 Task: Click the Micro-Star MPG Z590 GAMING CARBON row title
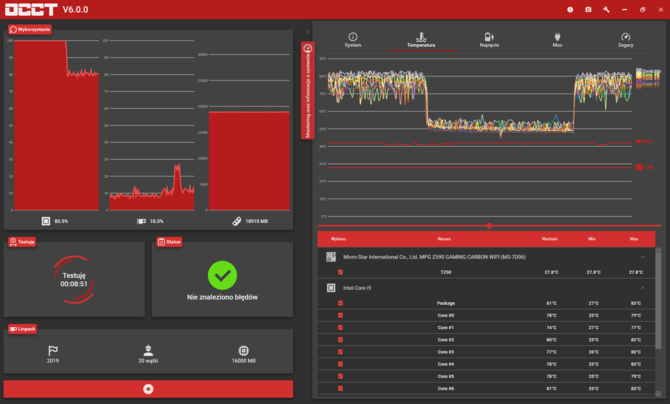click(434, 257)
